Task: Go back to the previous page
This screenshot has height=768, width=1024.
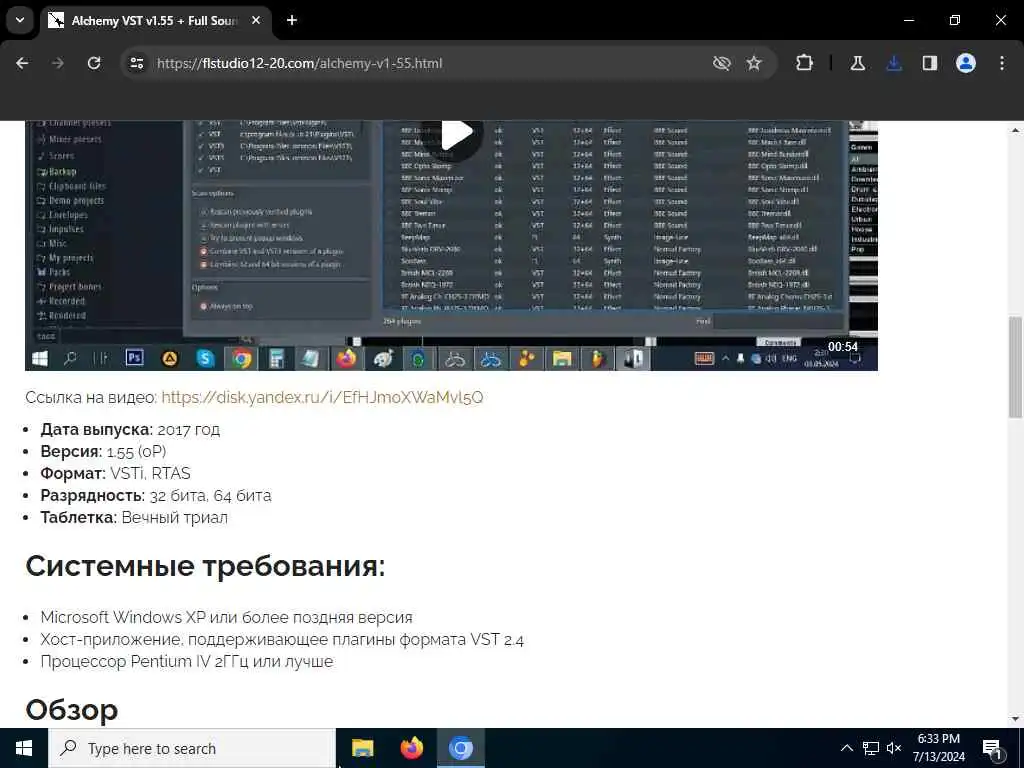Action: tap(22, 63)
